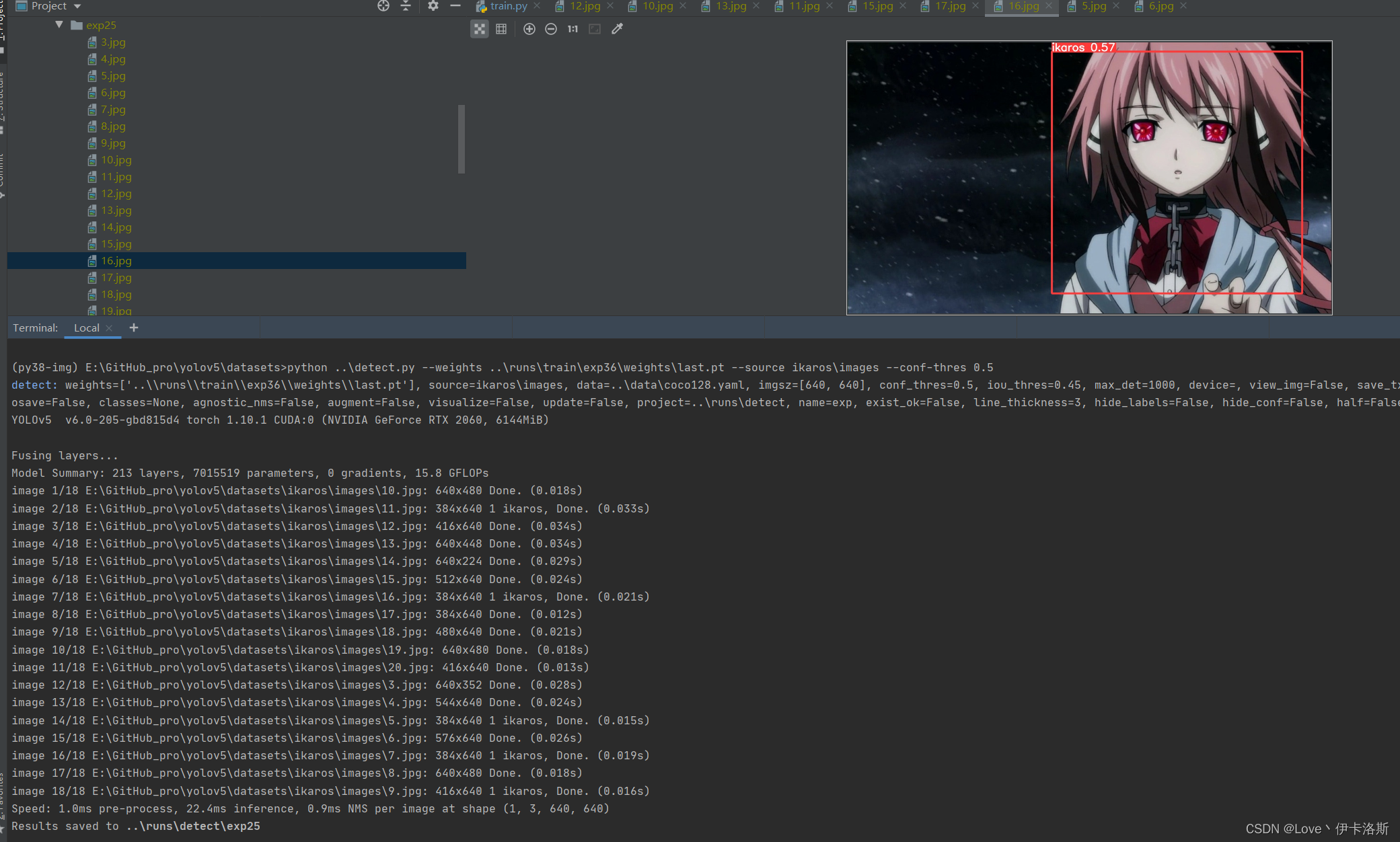Switch to the 12.jpg editor tab
Image resolution: width=1400 pixels, height=842 pixels.
(x=585, y=6)
